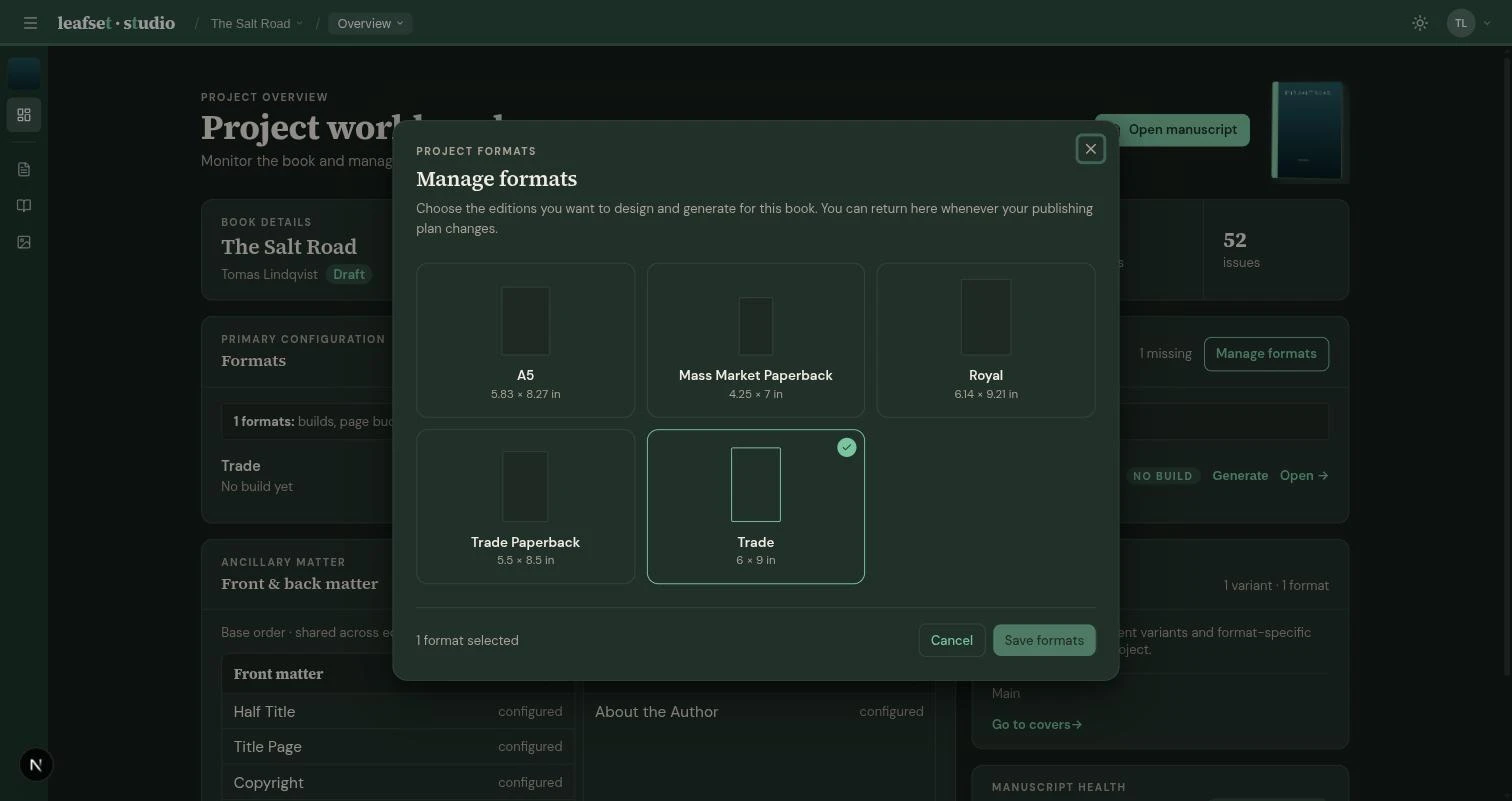Screen dimensions: 1512x801
Task: Select the Mass Market Paperback format card
Action: coord(756,340)
